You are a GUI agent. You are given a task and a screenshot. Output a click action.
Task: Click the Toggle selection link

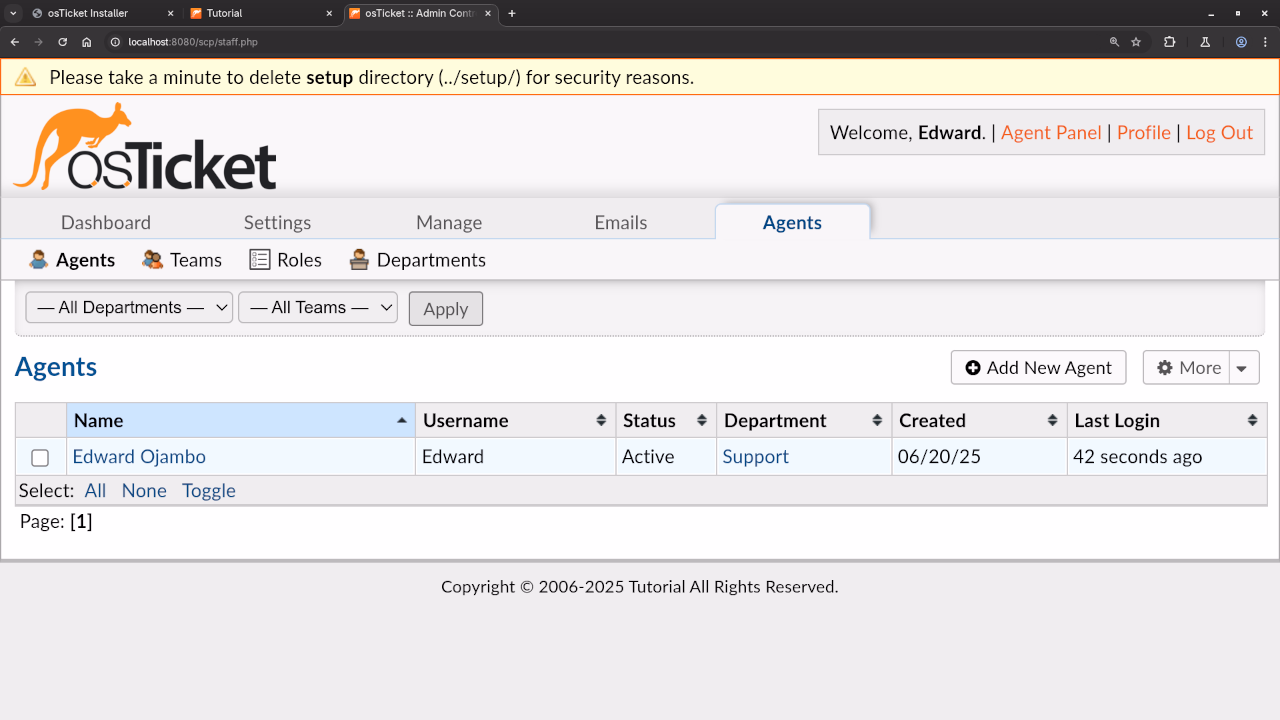(x=209, y=491)
